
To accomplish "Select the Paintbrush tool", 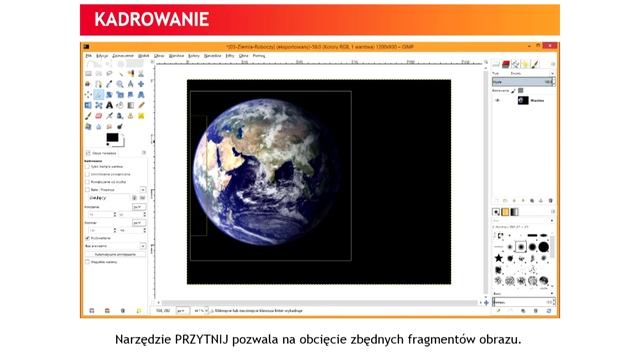I will click(88, 116).
